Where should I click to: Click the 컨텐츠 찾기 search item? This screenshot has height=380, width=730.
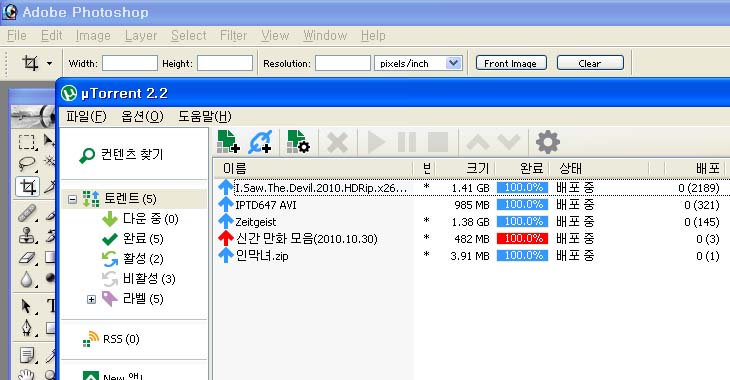pyautogui.click(x=121, y=155)
